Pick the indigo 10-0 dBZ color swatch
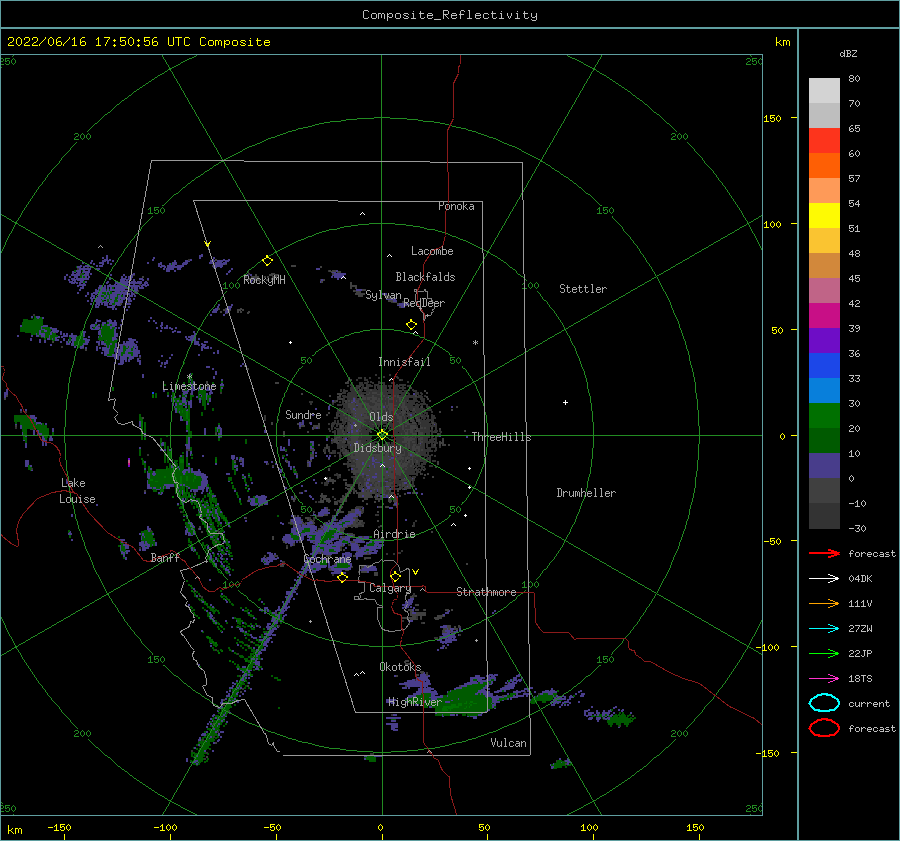 [x=824, y=466]
